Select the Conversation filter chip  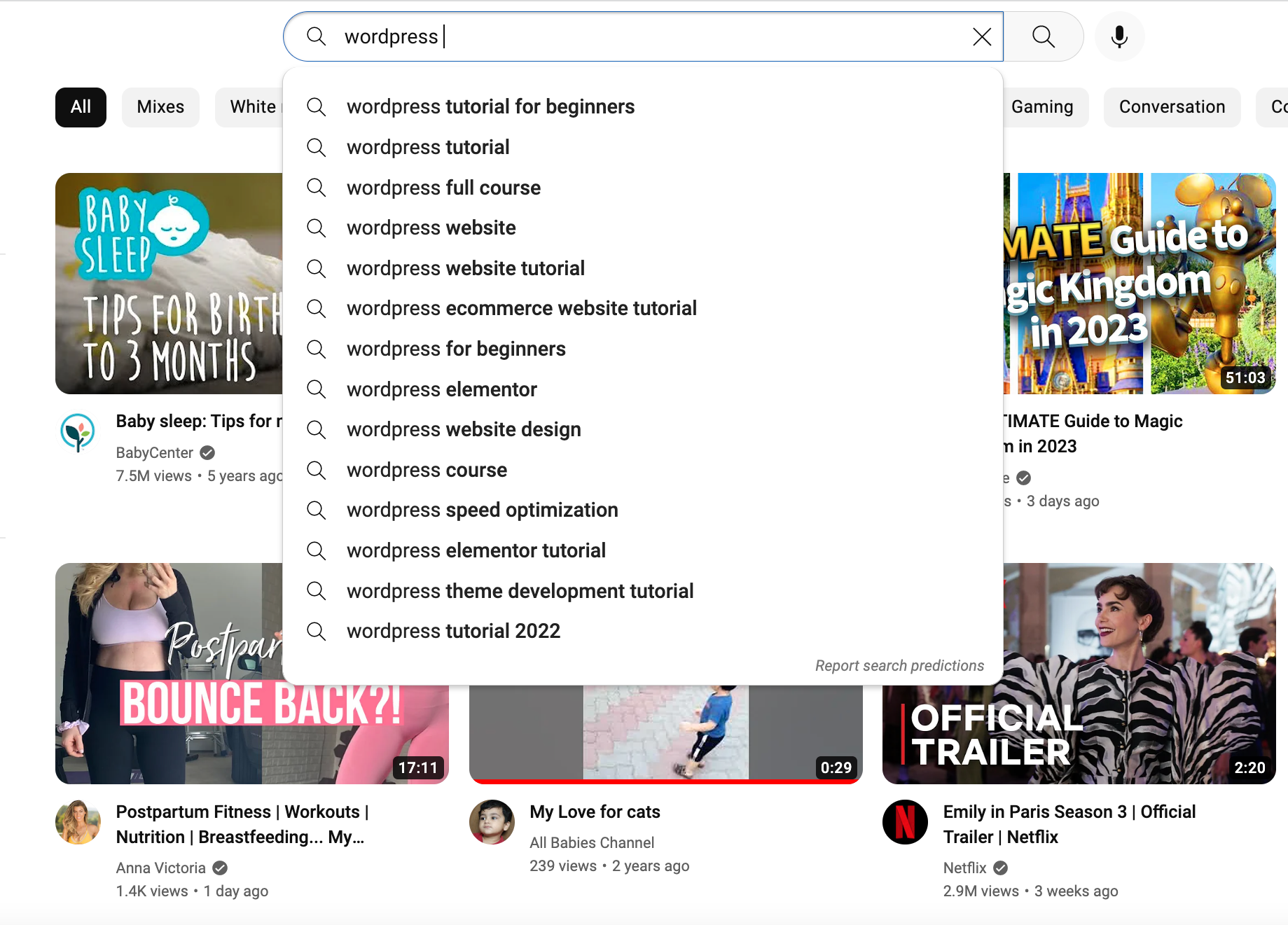(1172, 107)
